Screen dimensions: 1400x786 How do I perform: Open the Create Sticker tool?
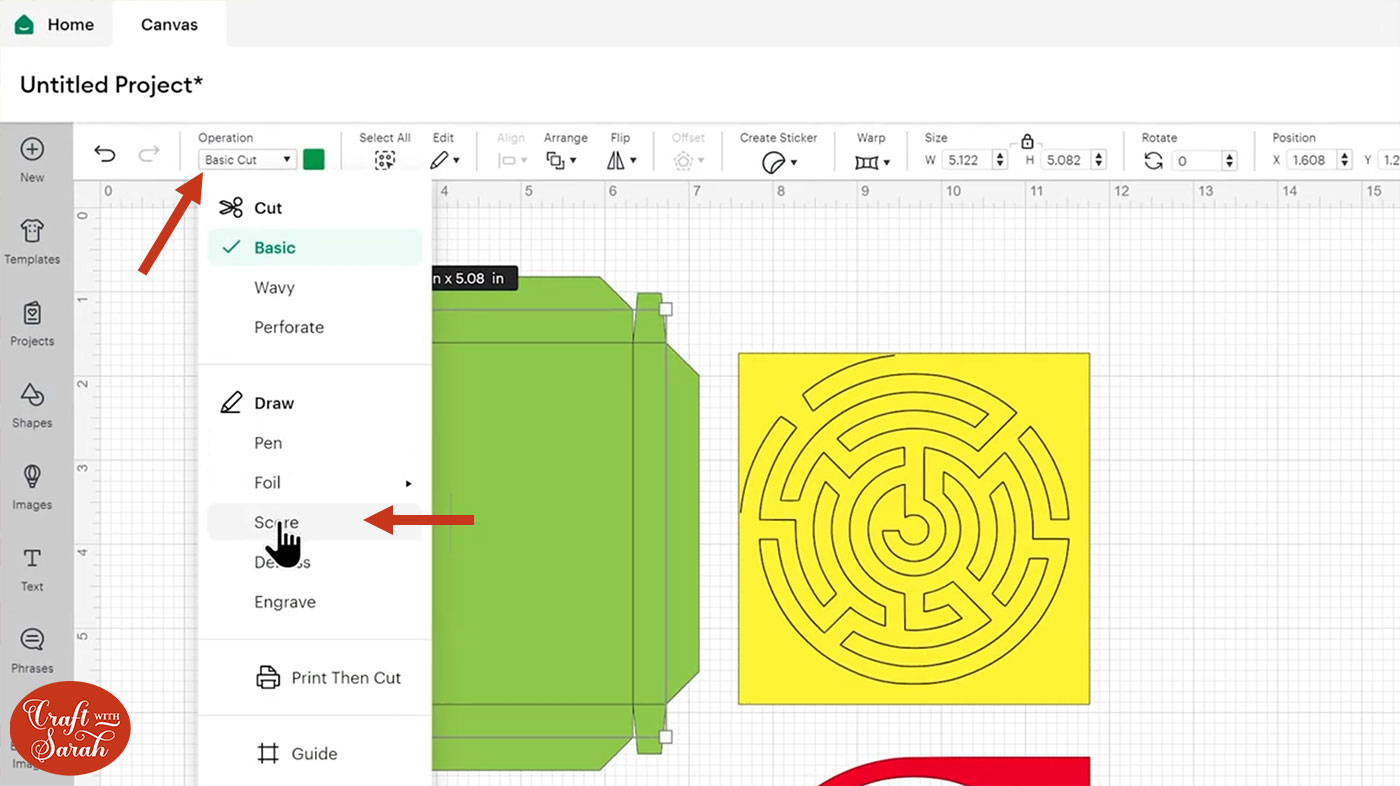(778, 160)
